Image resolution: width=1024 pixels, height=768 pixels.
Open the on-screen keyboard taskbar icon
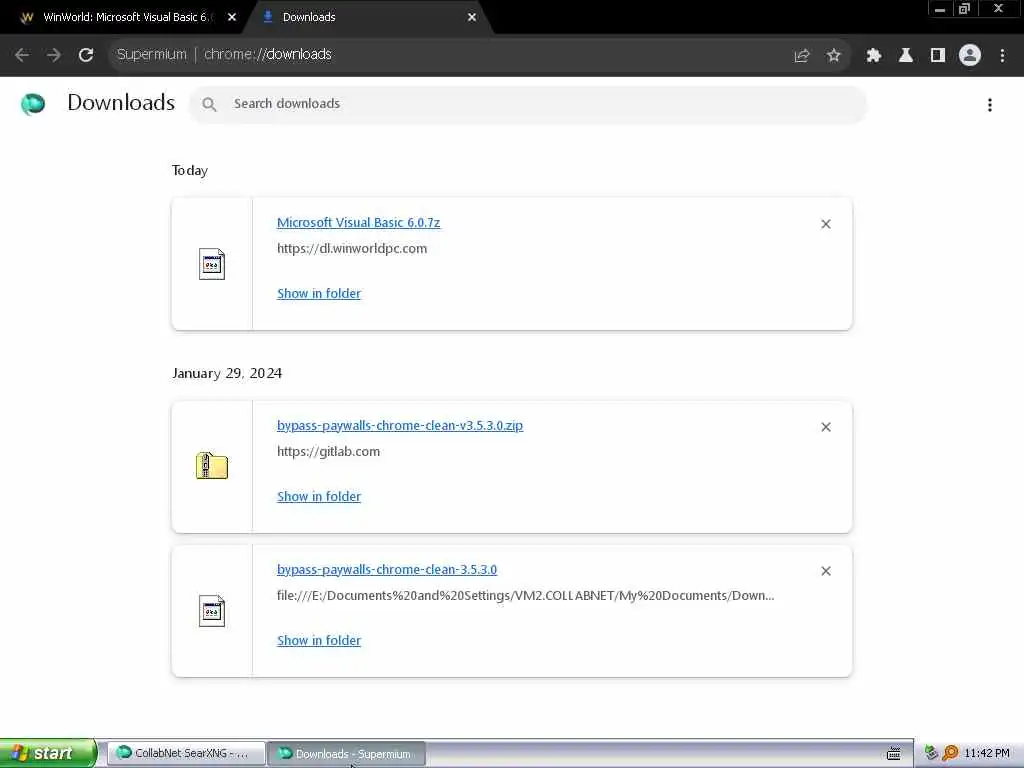pos(893,754)
